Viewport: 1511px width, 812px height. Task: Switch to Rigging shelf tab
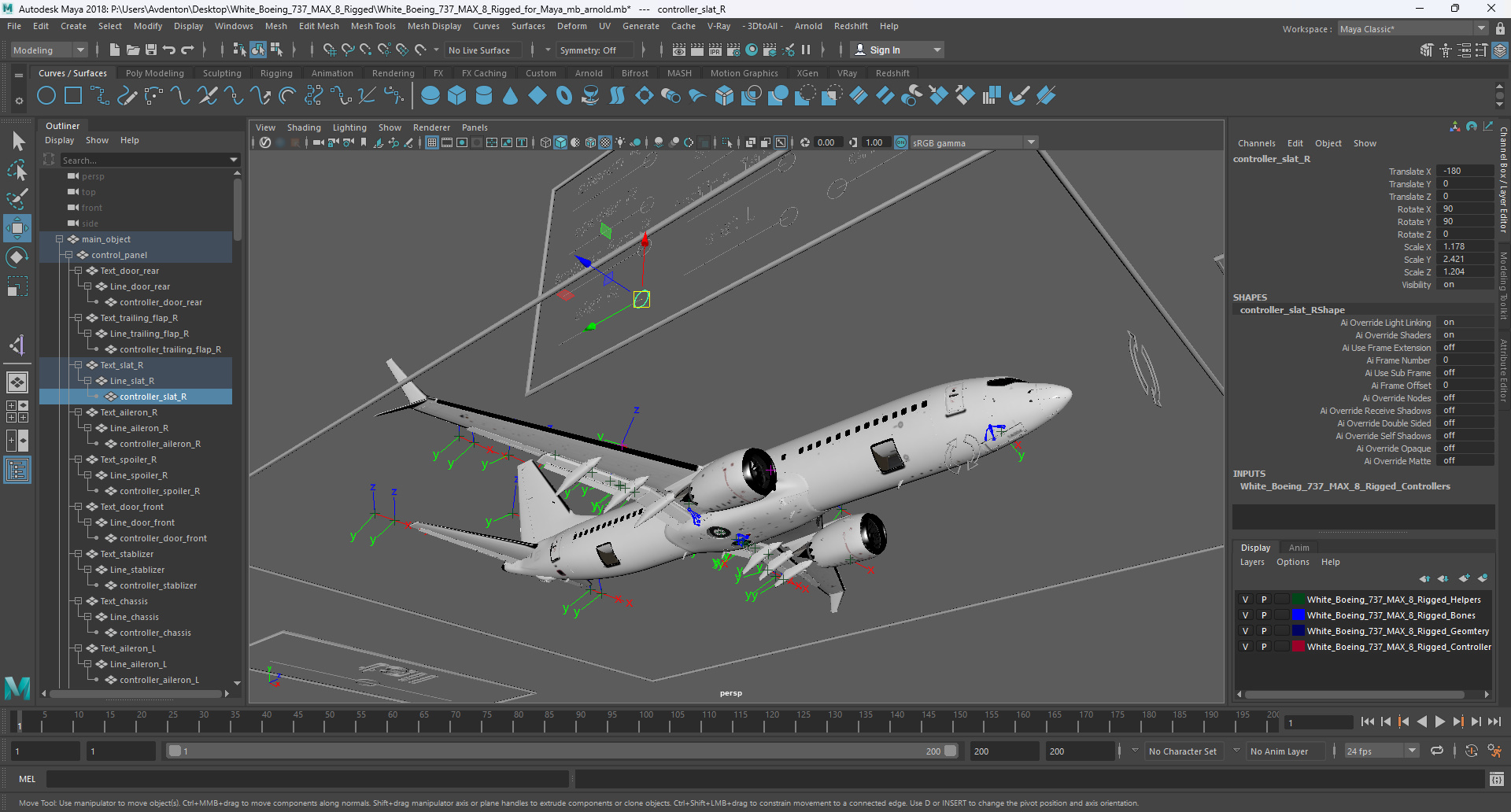(276, 73)
